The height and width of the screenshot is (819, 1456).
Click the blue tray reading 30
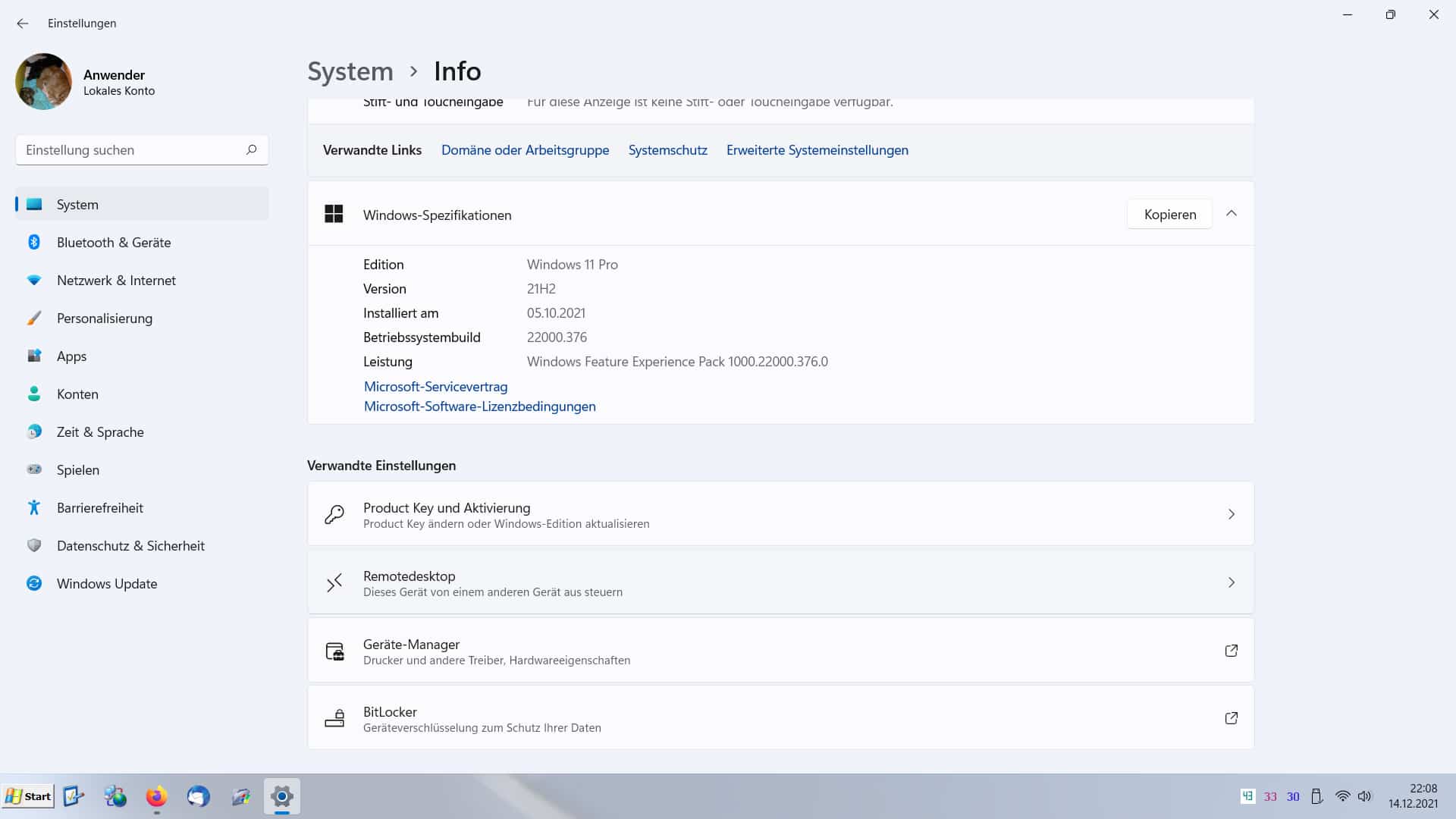point(1293,797)
